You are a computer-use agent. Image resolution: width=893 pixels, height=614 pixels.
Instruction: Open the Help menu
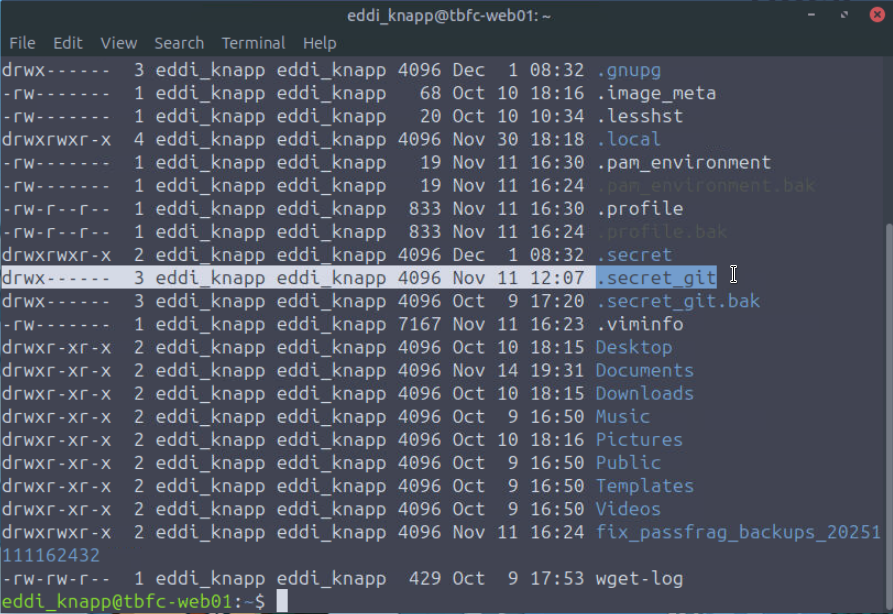coord(320,43)
